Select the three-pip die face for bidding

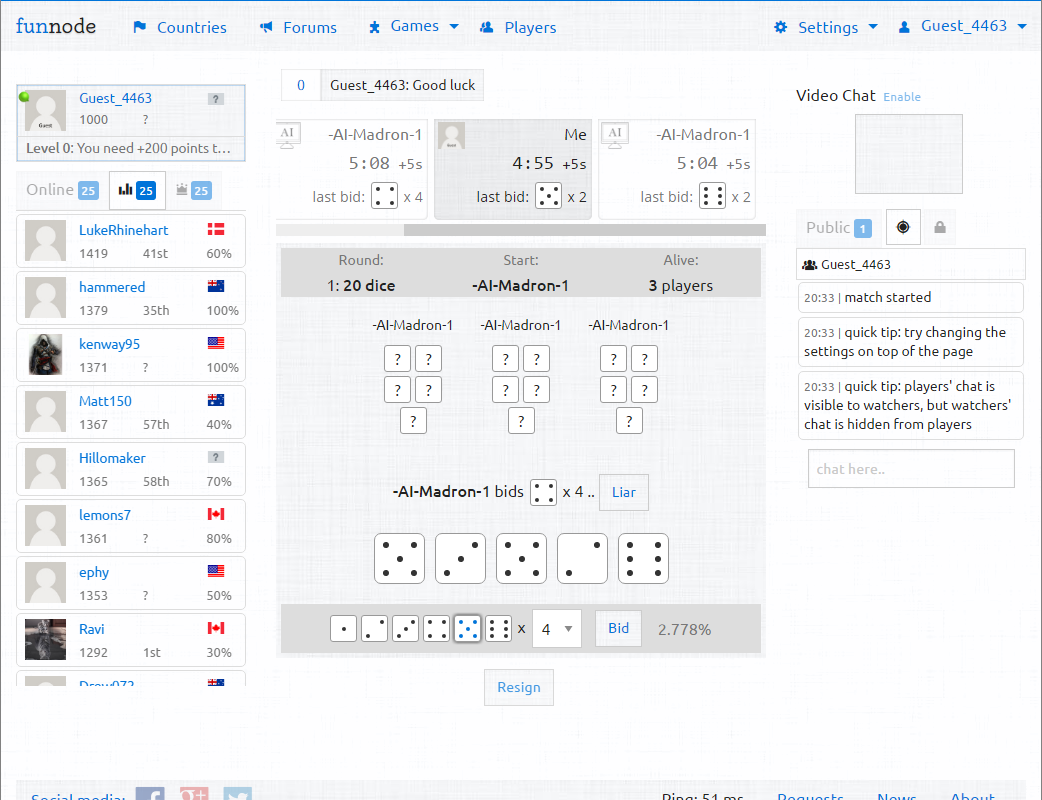click(405, 629)
